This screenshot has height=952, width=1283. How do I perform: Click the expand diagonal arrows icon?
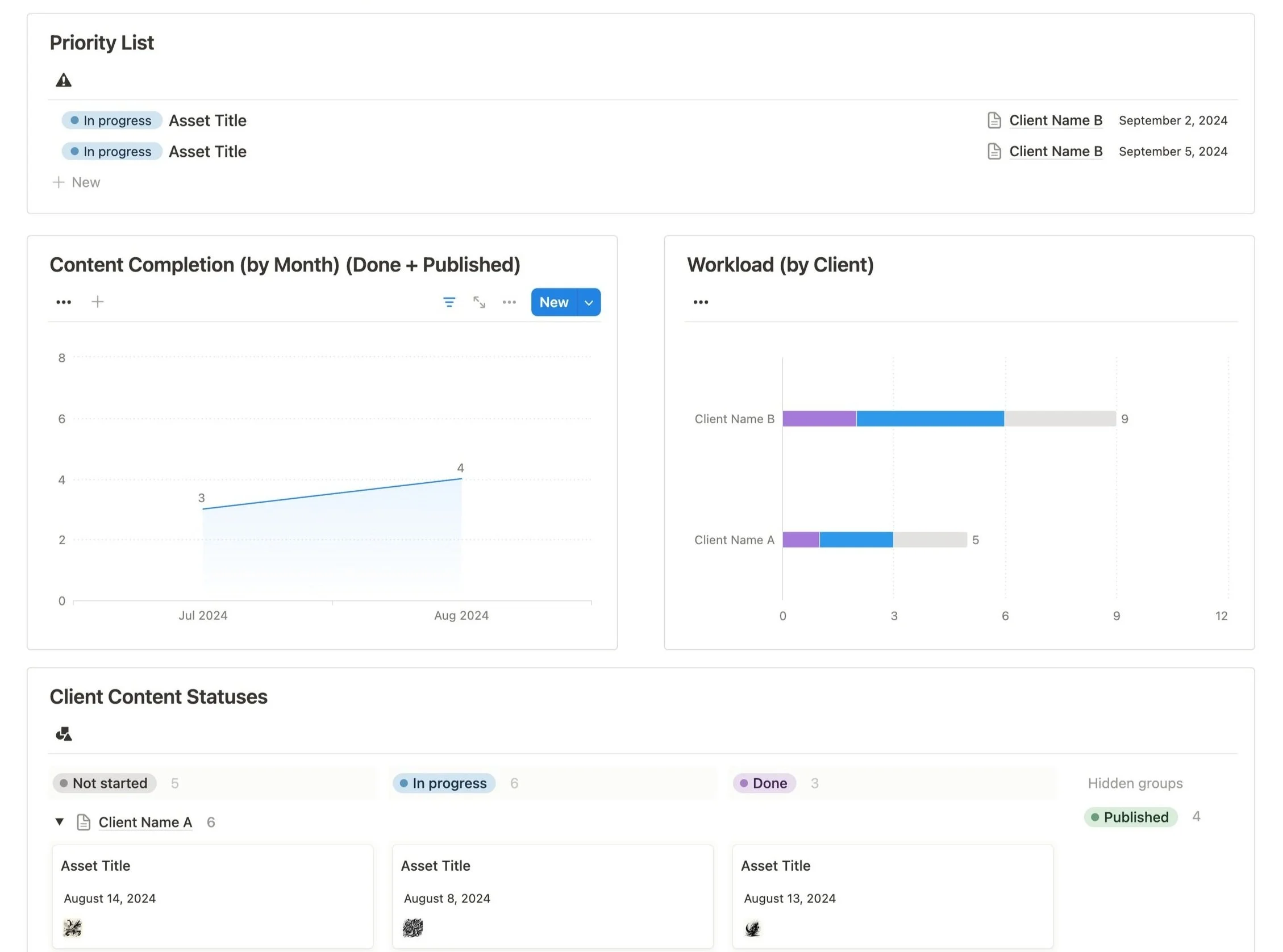(478, 302)
